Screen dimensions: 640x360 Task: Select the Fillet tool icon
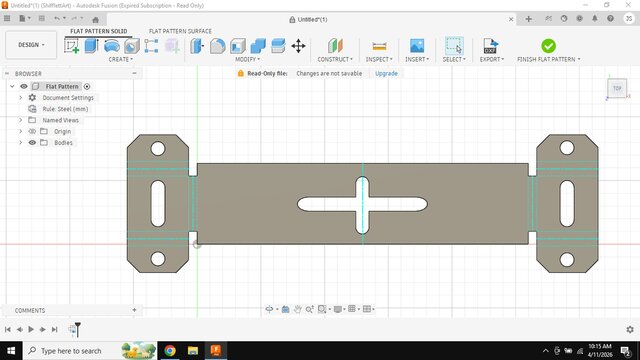[x=218, y=46]
